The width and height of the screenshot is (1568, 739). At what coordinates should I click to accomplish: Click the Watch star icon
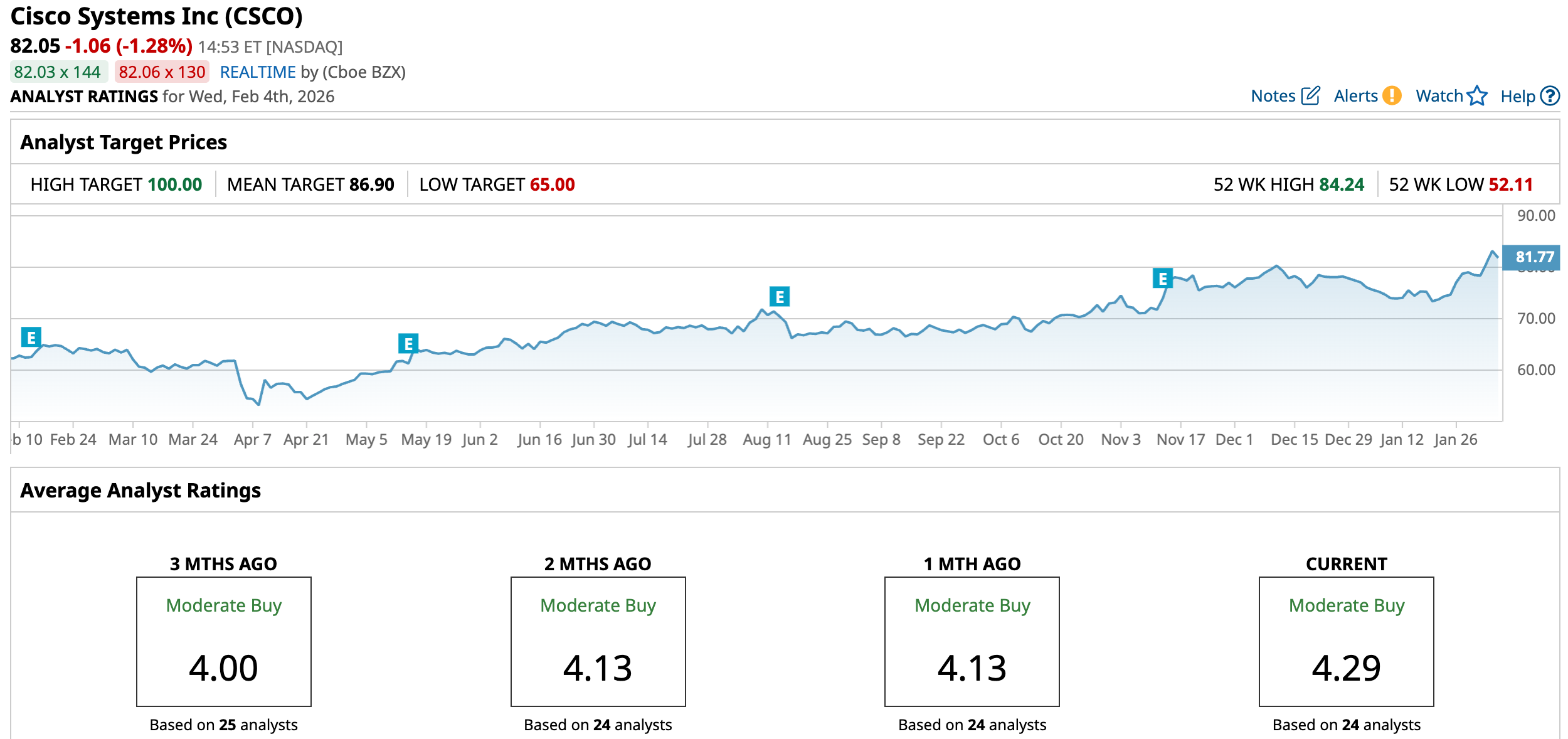tap(1477, 96)
